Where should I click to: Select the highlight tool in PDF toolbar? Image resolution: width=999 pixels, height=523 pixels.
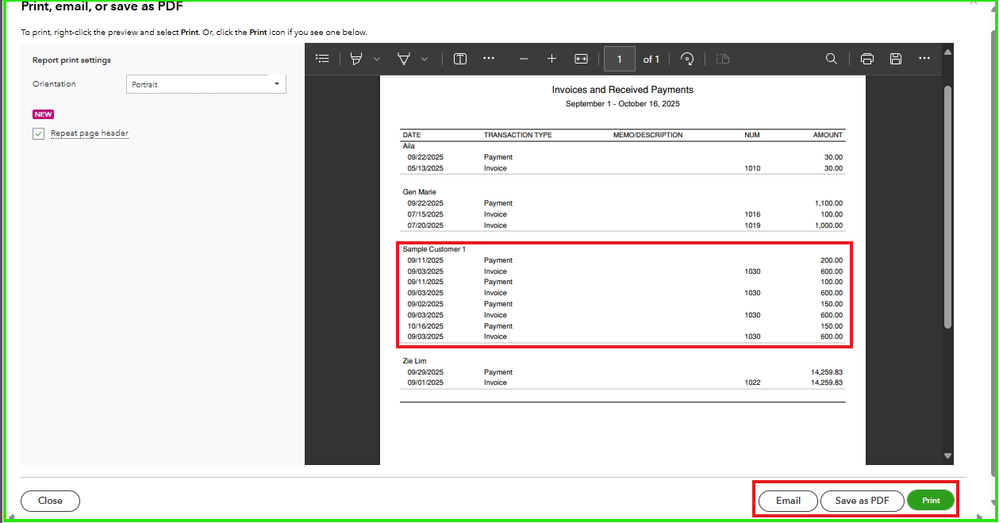(x=356, y=60)
